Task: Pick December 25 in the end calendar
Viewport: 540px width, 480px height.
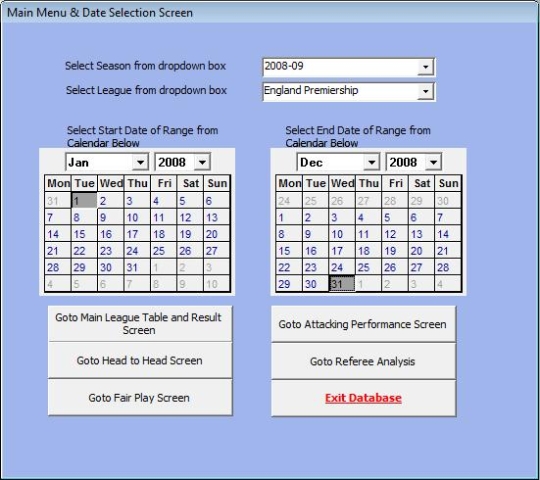Action: click(368, 267)
